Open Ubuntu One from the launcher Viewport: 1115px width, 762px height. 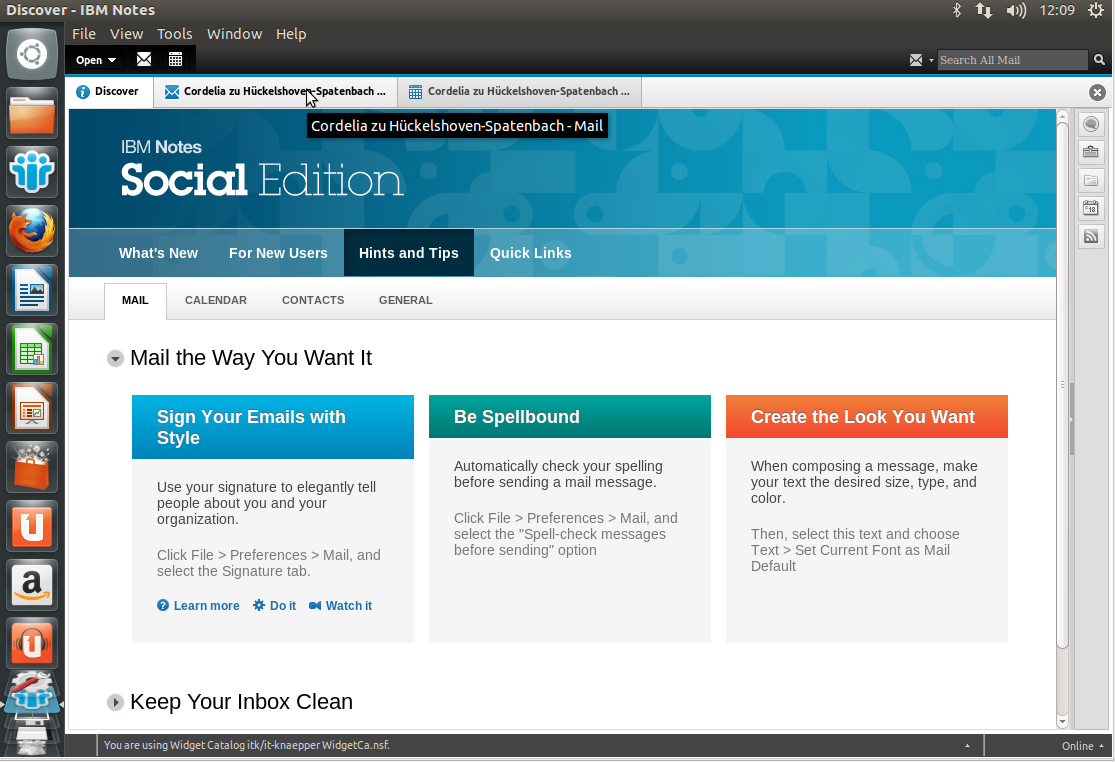[32, 526]
